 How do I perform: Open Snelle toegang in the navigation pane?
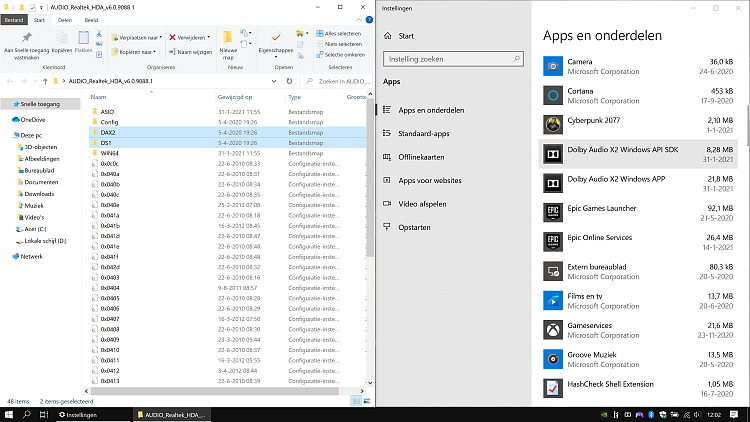click(x=40, y=104)
